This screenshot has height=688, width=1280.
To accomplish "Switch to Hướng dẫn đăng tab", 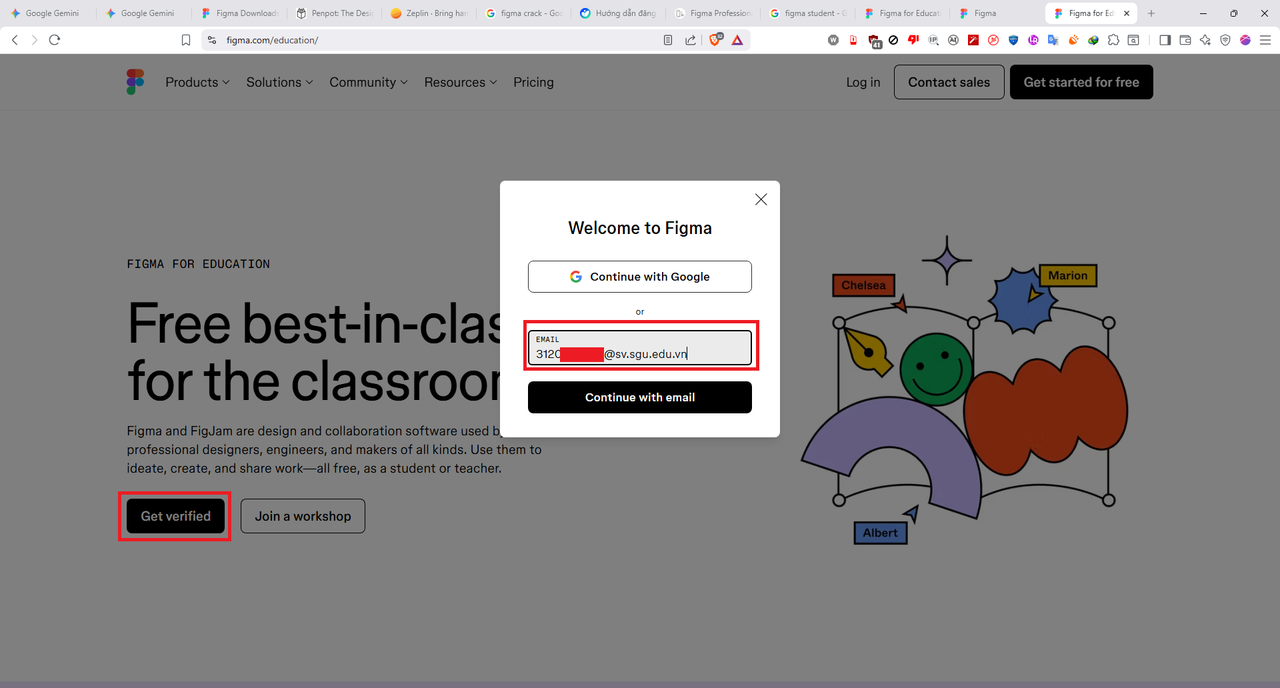I will [618, 13].
